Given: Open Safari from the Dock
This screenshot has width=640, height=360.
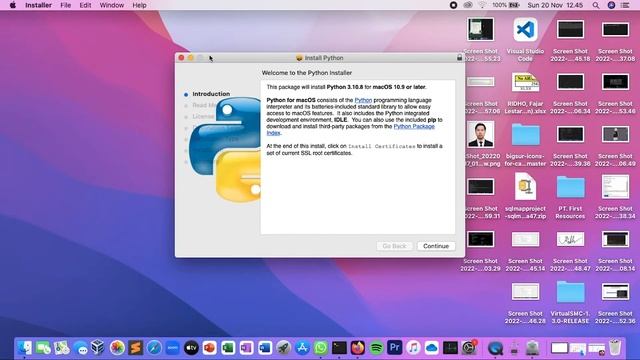Looking at the screenshot, I should tap(154, 348).
